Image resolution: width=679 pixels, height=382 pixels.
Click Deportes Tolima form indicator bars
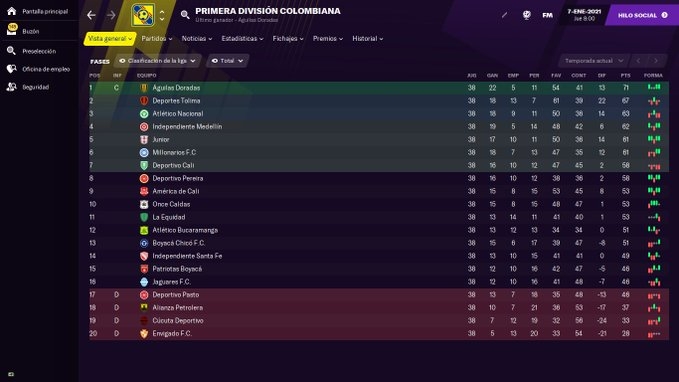[653, 101]
